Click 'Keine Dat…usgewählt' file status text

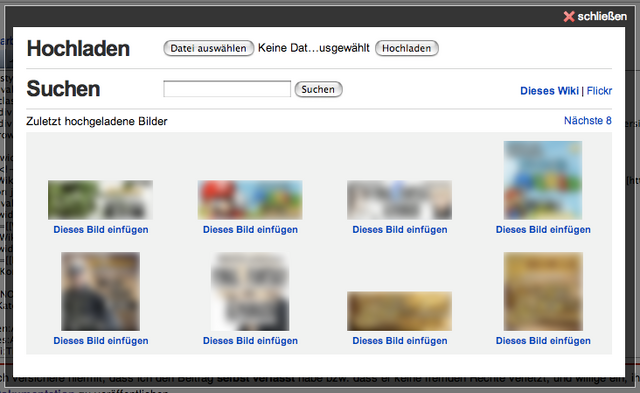click(x=313, y=48)
